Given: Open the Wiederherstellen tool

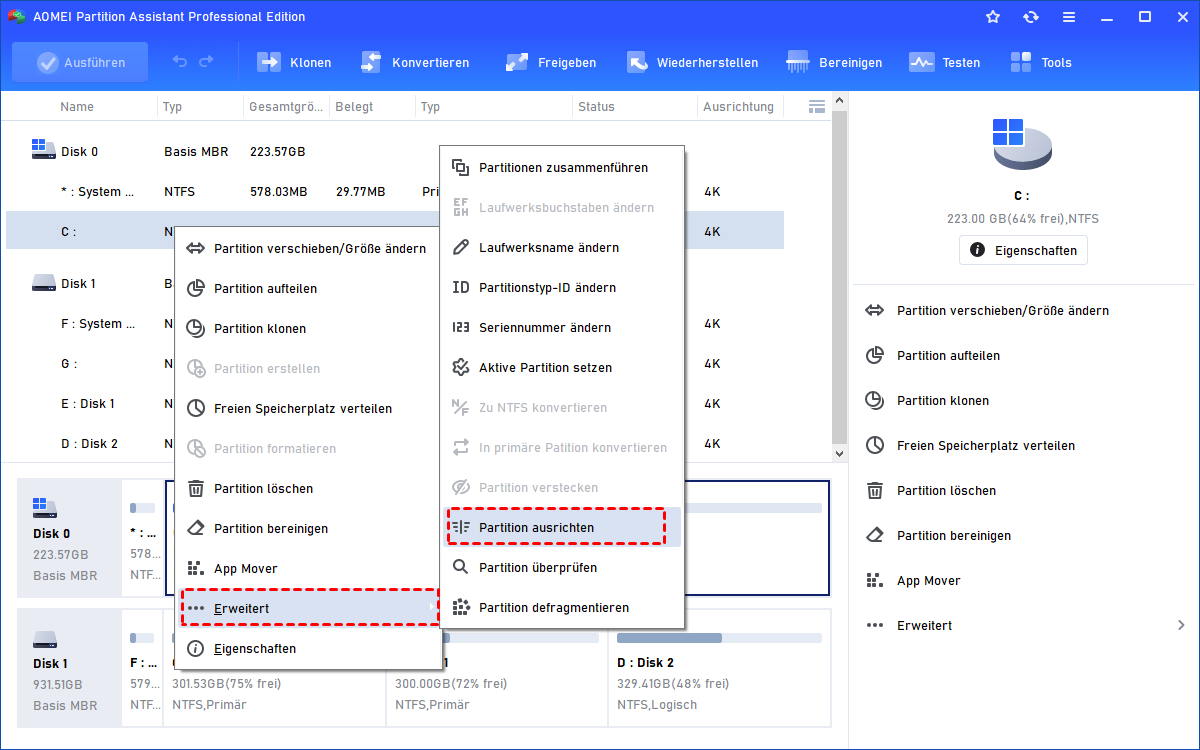Looking at the screenshot, I should (x=637, y=62).
